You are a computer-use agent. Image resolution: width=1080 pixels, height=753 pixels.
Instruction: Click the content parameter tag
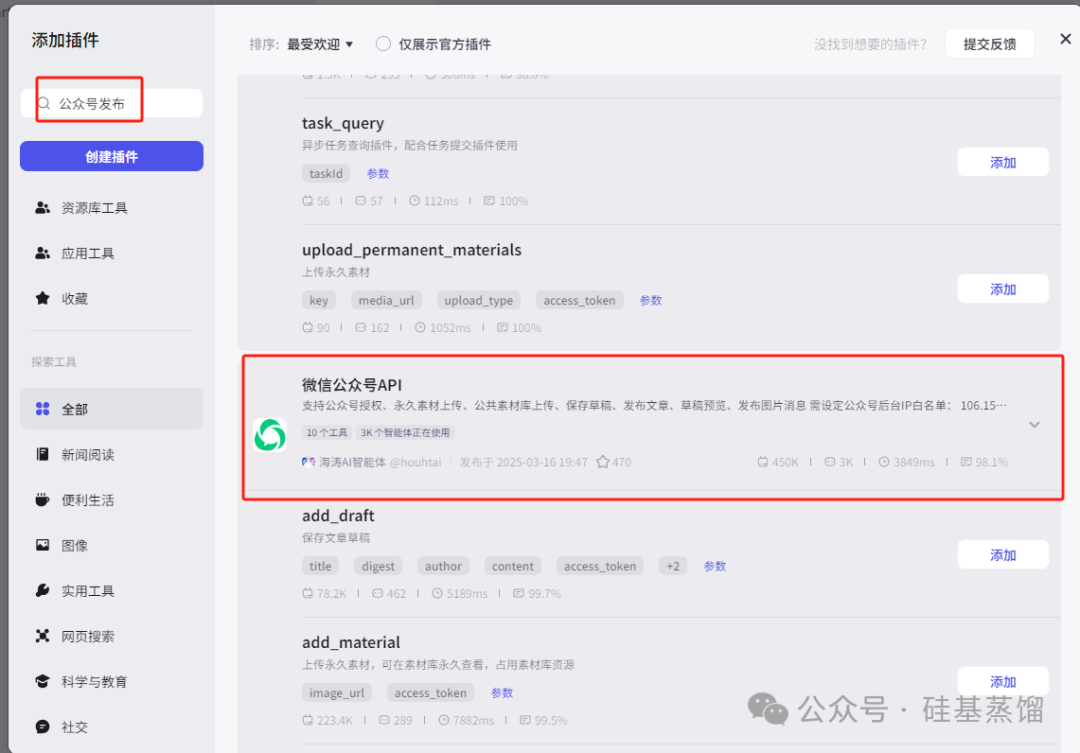(x=512, y=566)
